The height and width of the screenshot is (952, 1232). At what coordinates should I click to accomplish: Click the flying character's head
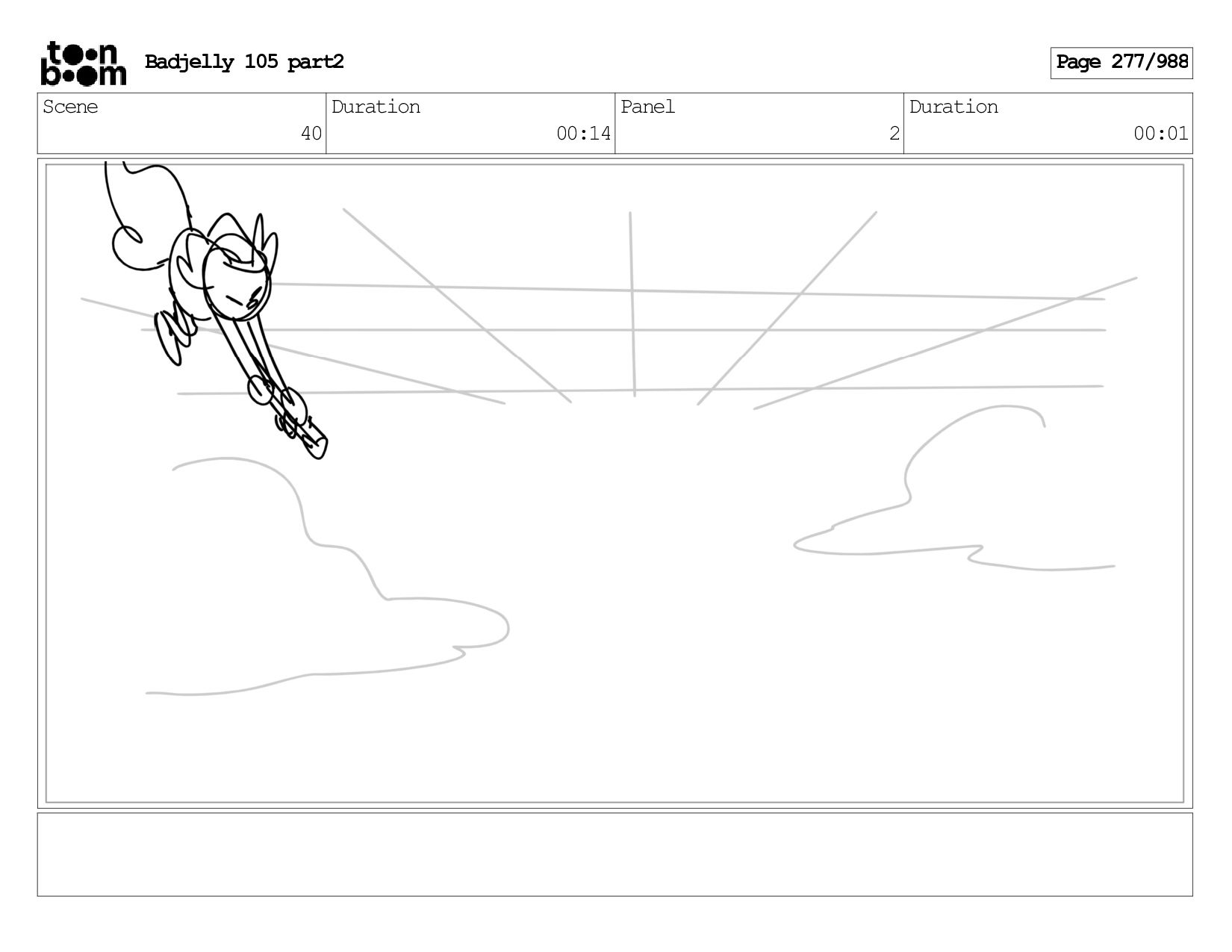[237, 280]
